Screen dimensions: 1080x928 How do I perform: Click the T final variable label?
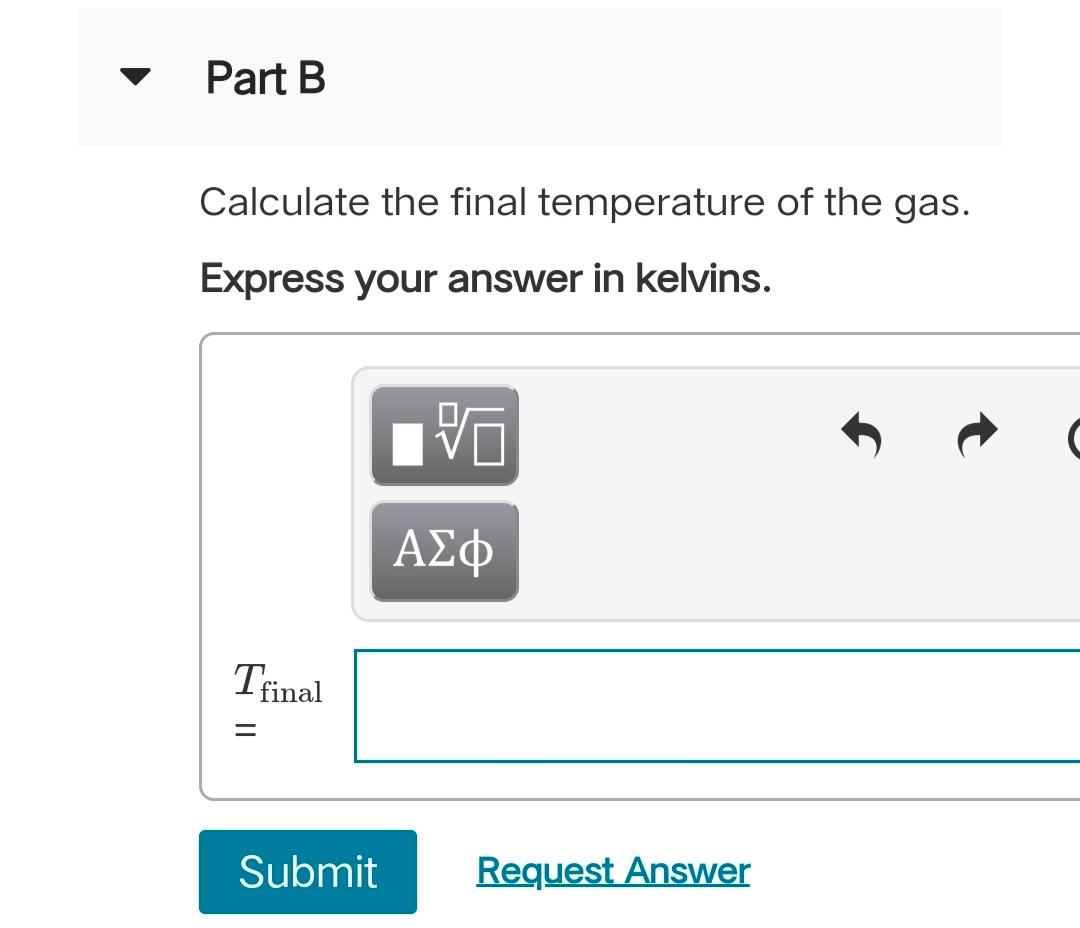[x=277, y=684]
